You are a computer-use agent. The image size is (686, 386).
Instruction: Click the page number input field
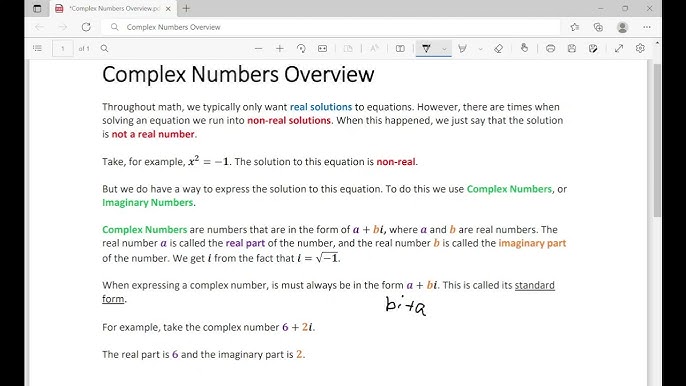click(63, 49)
